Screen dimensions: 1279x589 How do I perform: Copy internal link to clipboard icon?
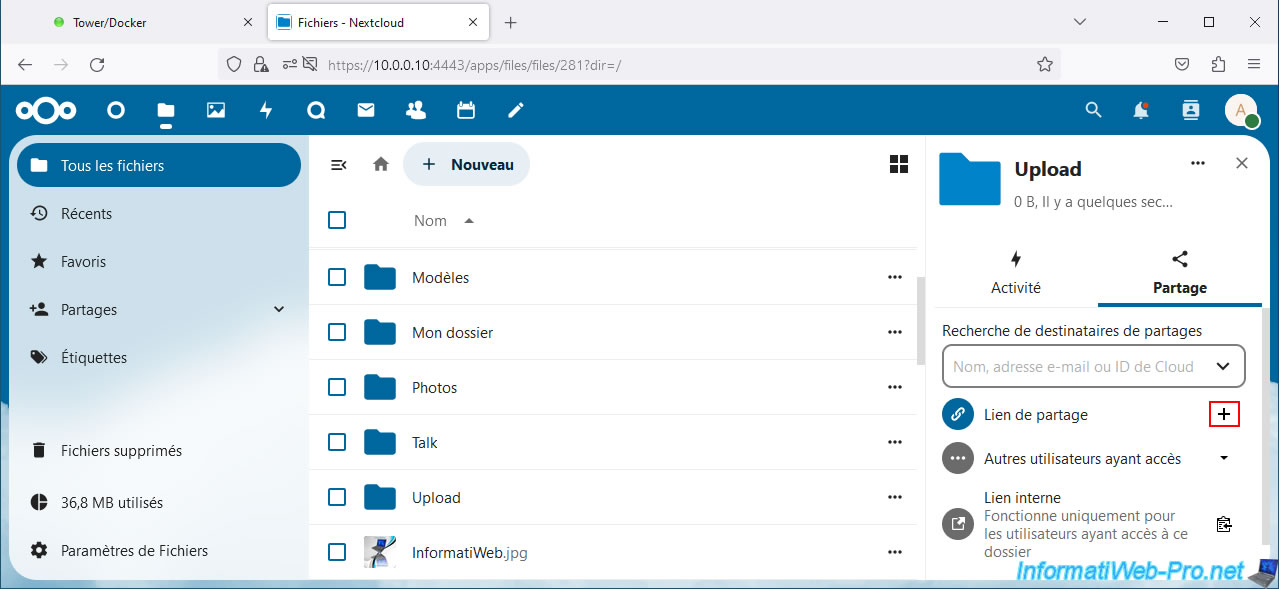[x=1223, y=524]
